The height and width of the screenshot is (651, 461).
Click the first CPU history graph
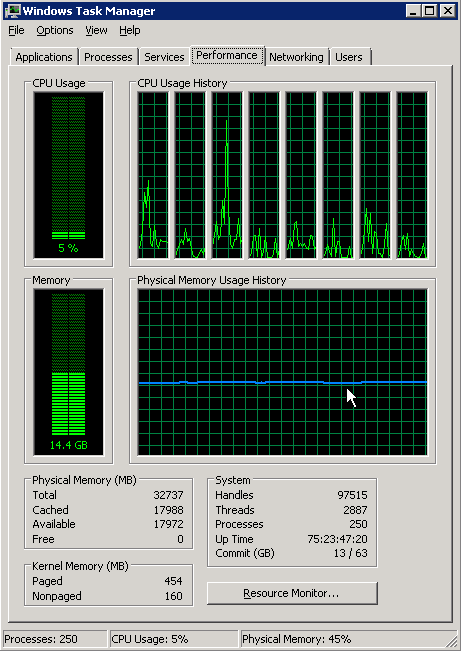(x=153, y=175)
